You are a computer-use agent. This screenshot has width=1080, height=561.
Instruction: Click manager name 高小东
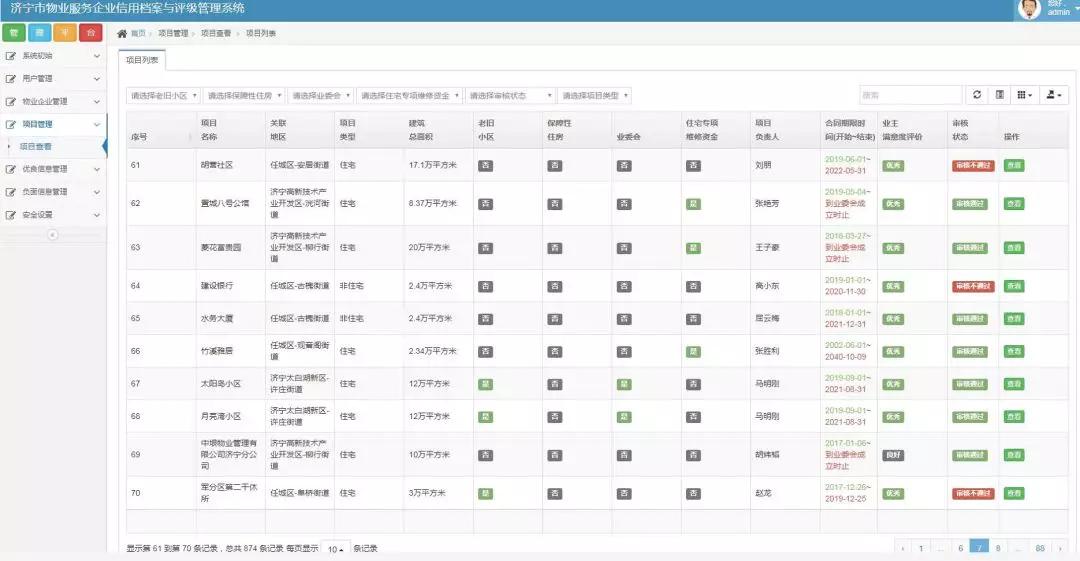pyautogui.click(x=767, y=286)
